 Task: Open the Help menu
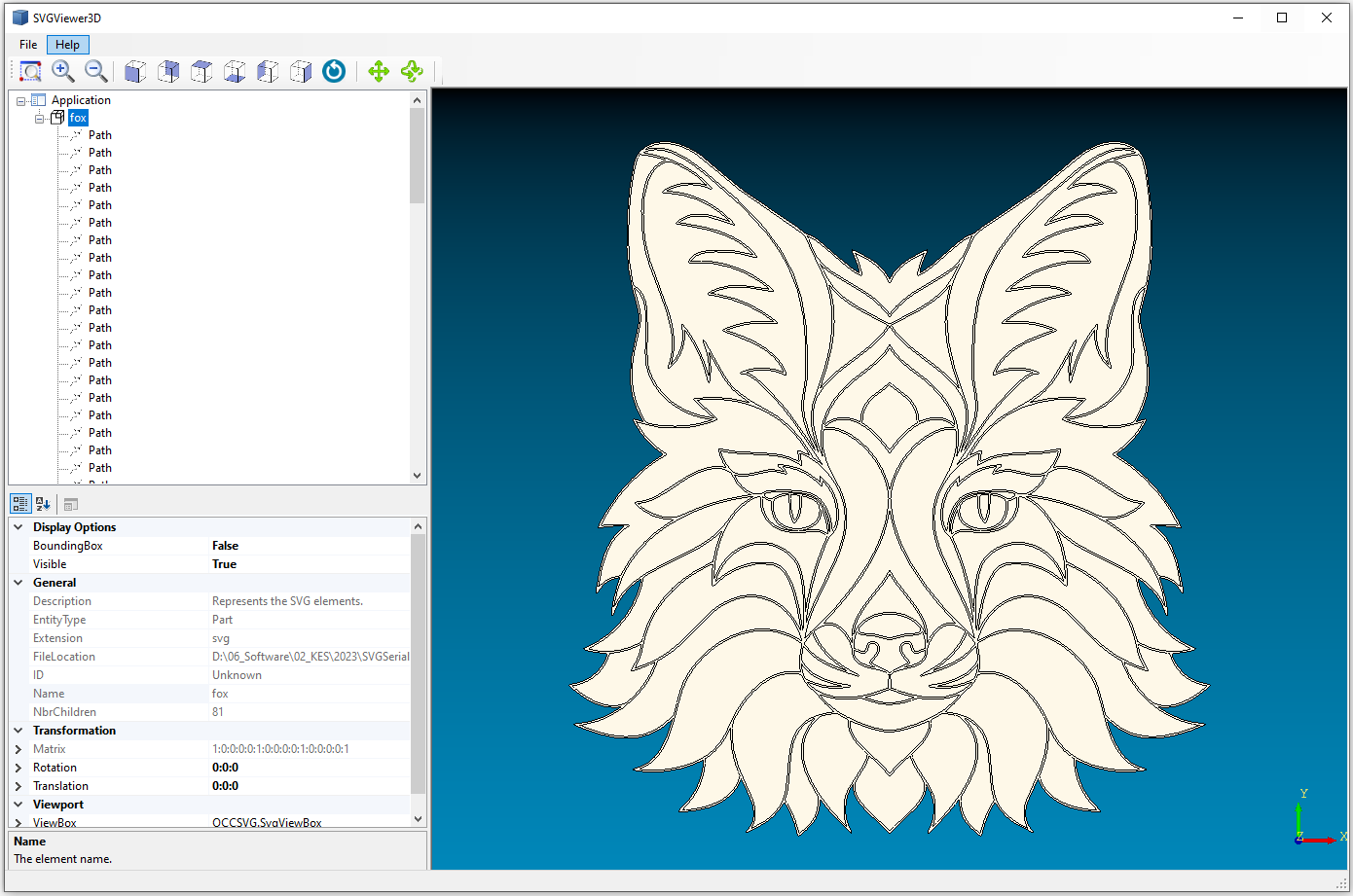67,45
